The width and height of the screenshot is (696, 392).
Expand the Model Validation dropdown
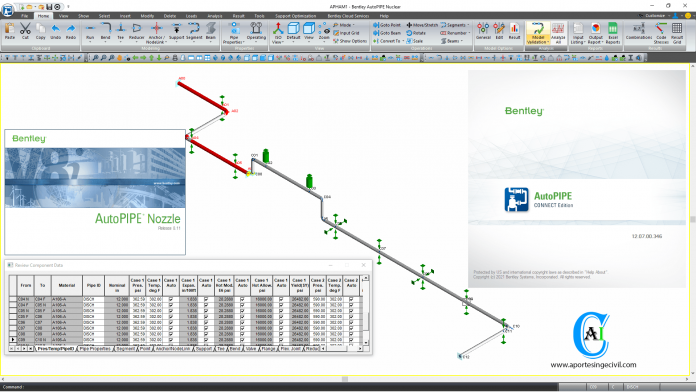click(x=538, y=33)
